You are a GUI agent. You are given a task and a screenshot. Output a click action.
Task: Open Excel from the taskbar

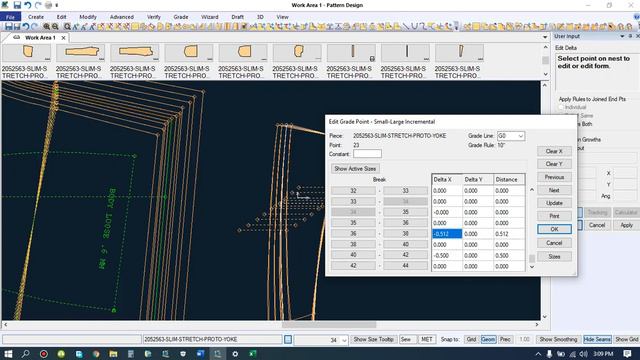click(253, 354)
